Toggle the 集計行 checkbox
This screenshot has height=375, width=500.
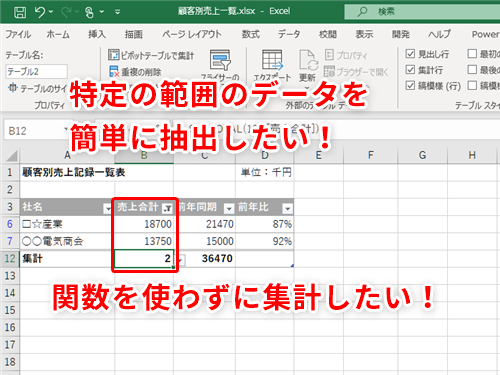(410, 70)
